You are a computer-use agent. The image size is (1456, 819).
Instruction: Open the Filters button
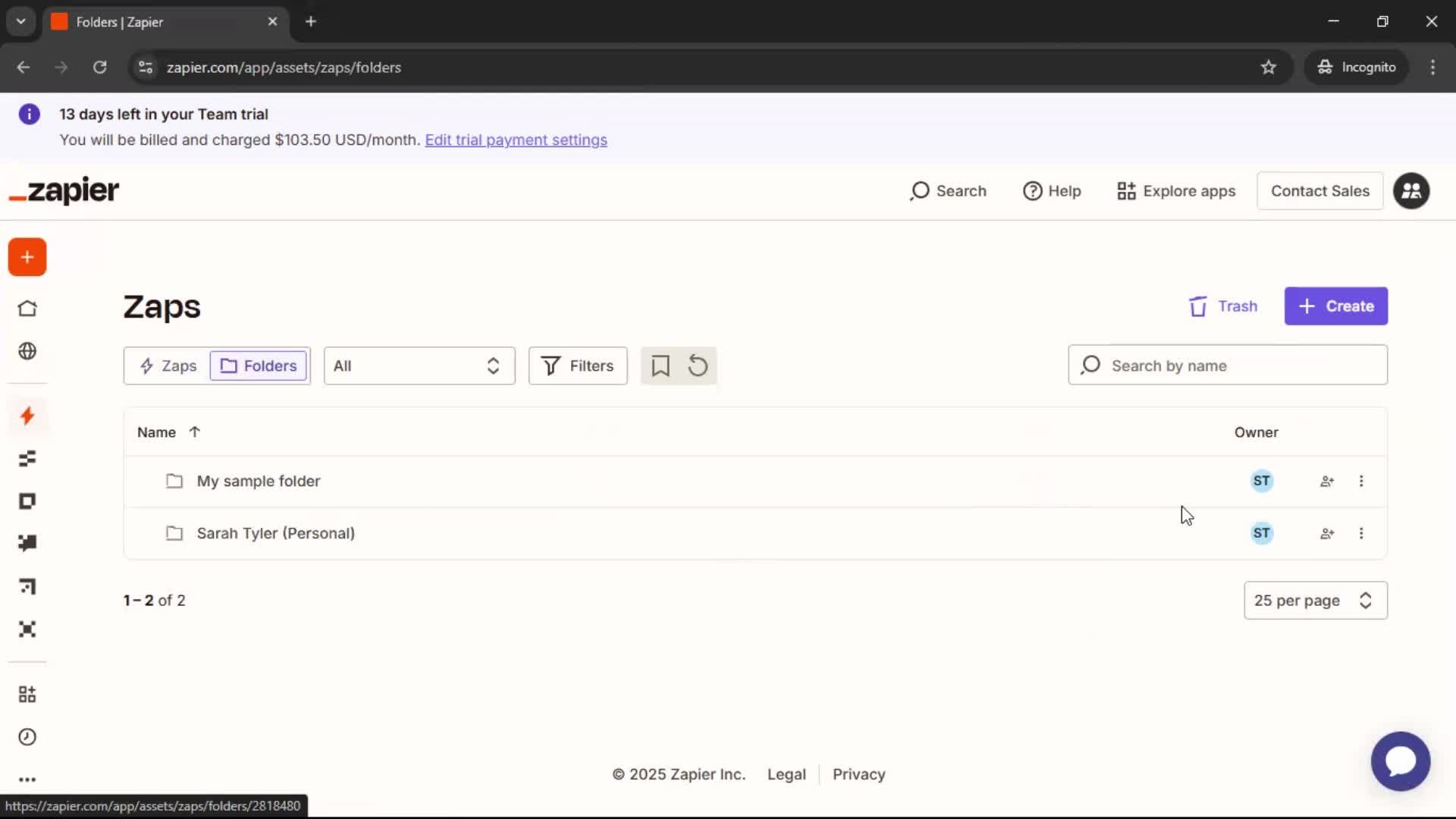[x=578, y=366]
